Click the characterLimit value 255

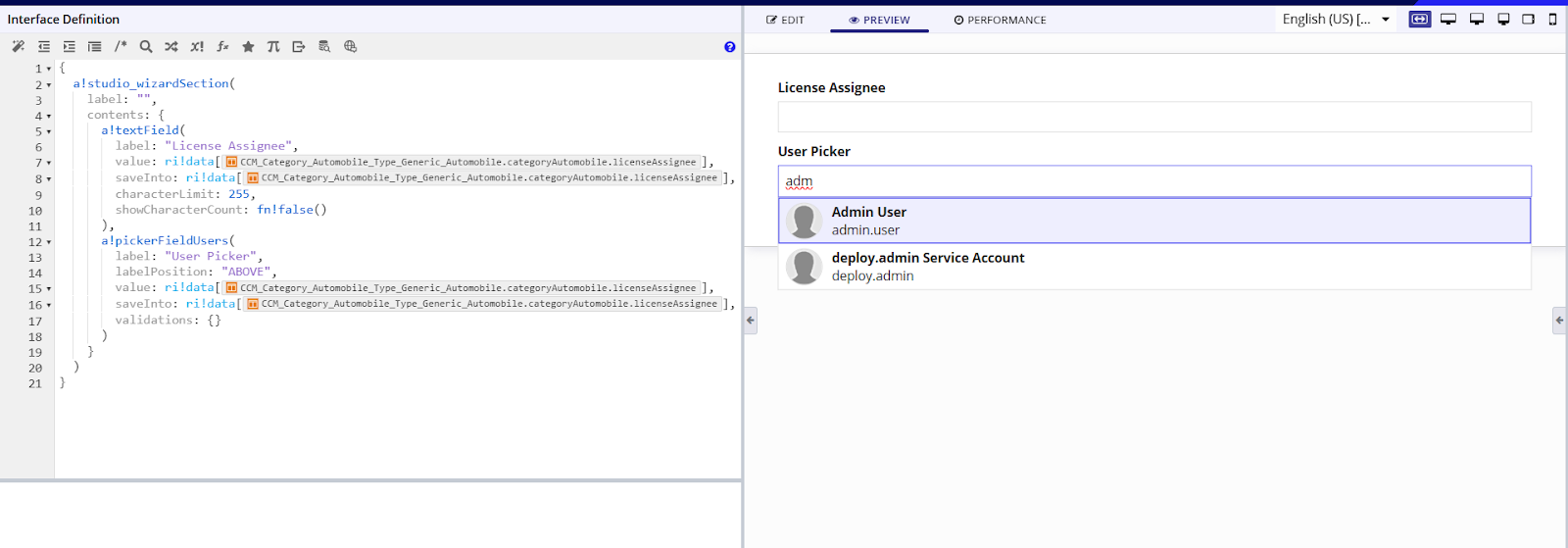pyautogui.click(x=239, y=193)
